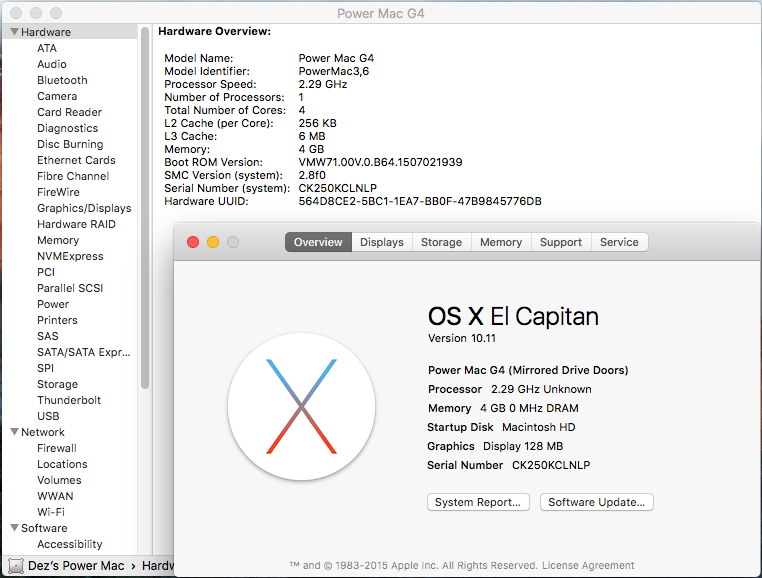Click the Boot ROM Version value VMW71.00V.0.B64.1507021939
Screen dimensions: 762x578
pos(380,163)
